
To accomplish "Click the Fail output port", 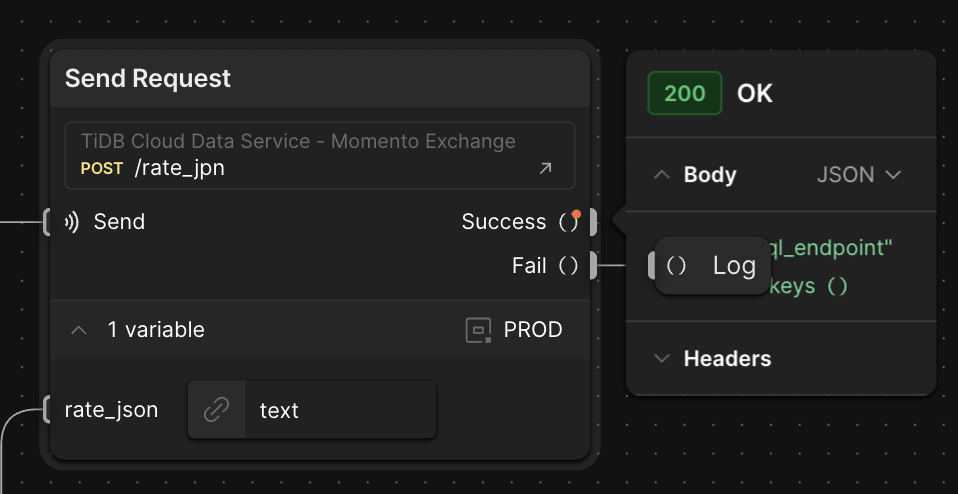I will (592, 266).
